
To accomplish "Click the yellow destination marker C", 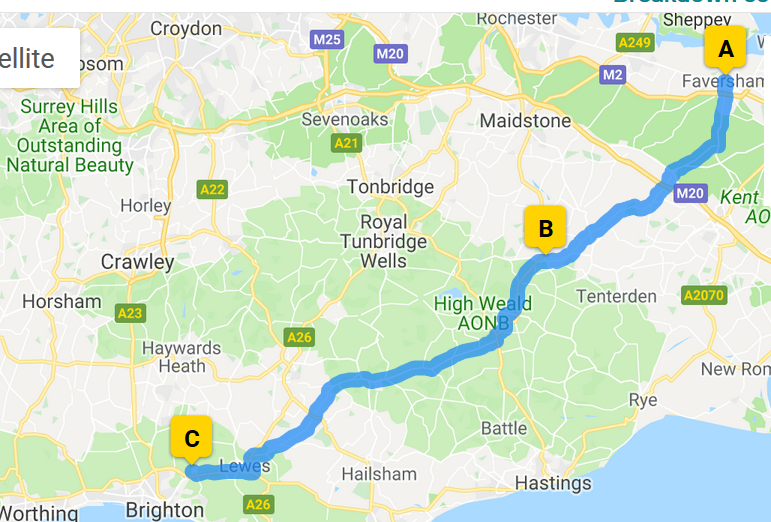I will 191,438.
